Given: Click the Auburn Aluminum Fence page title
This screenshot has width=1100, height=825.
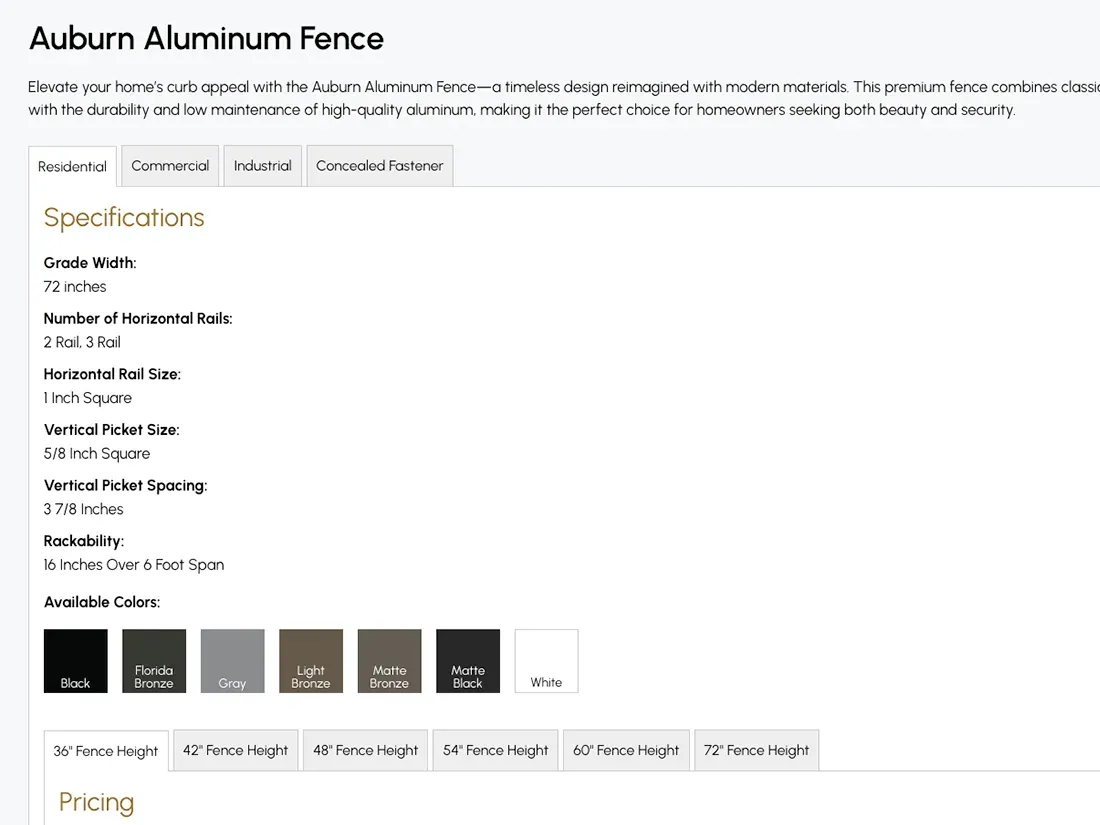Looking at the screenshot, I should 206,39.
